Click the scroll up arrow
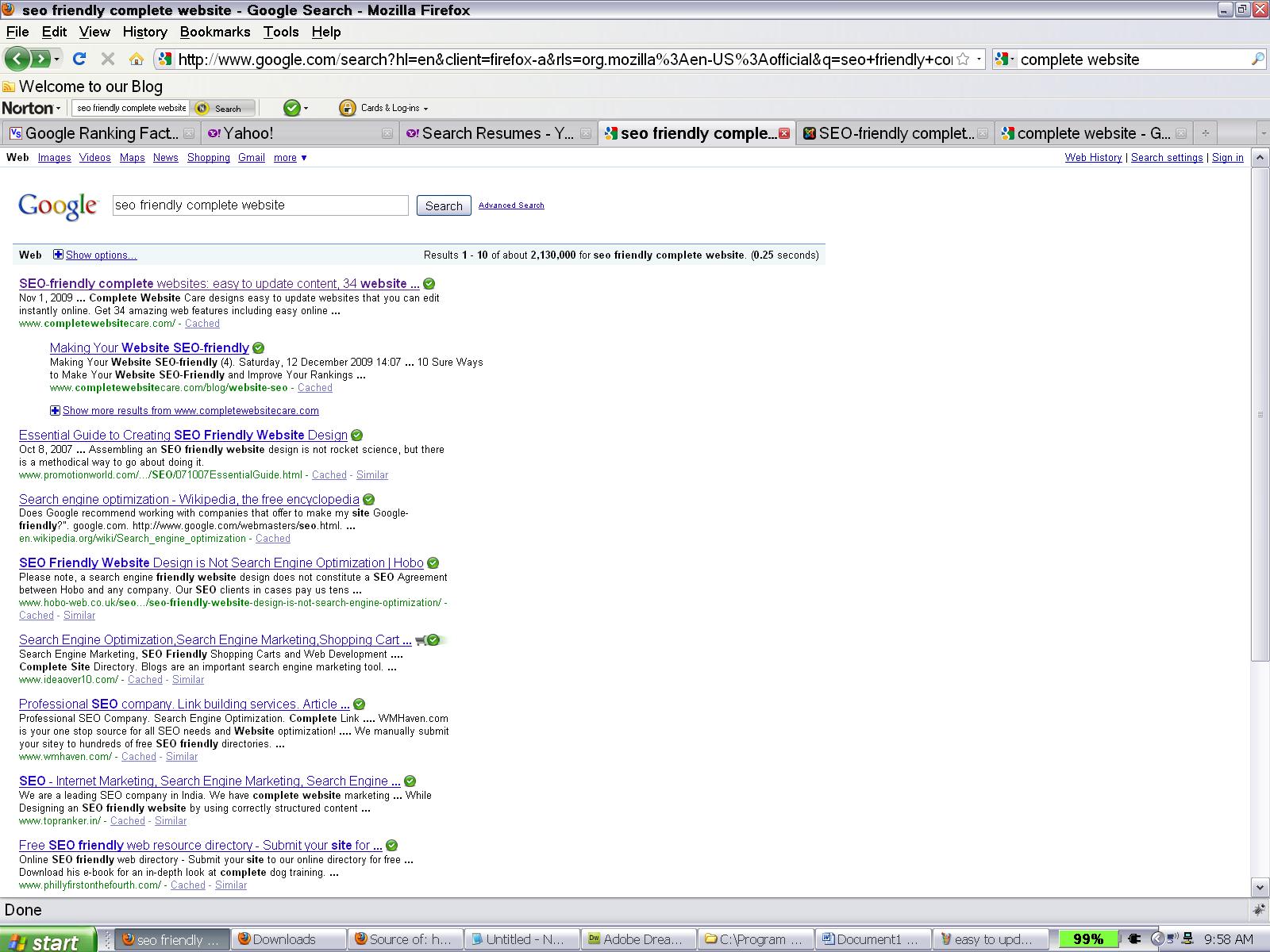The width and height of the screenshot is (1270, 952). pos(1260,158)
